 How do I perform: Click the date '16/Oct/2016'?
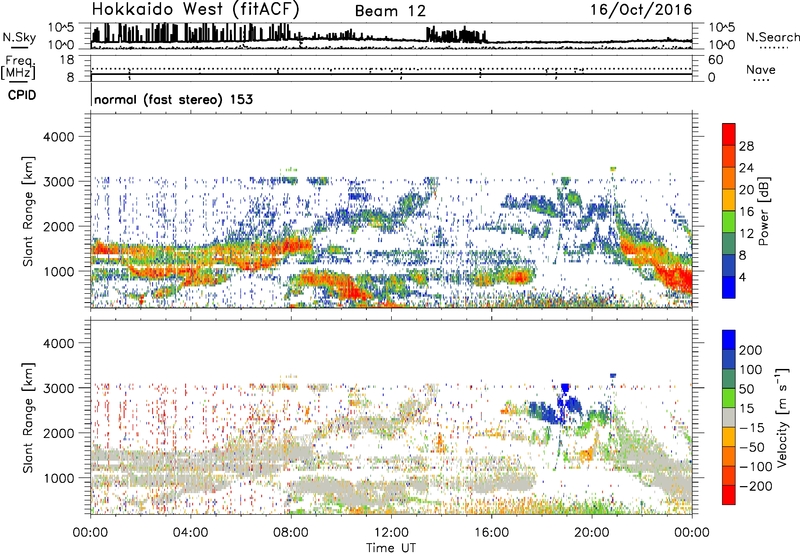click(x=641, y=10)
